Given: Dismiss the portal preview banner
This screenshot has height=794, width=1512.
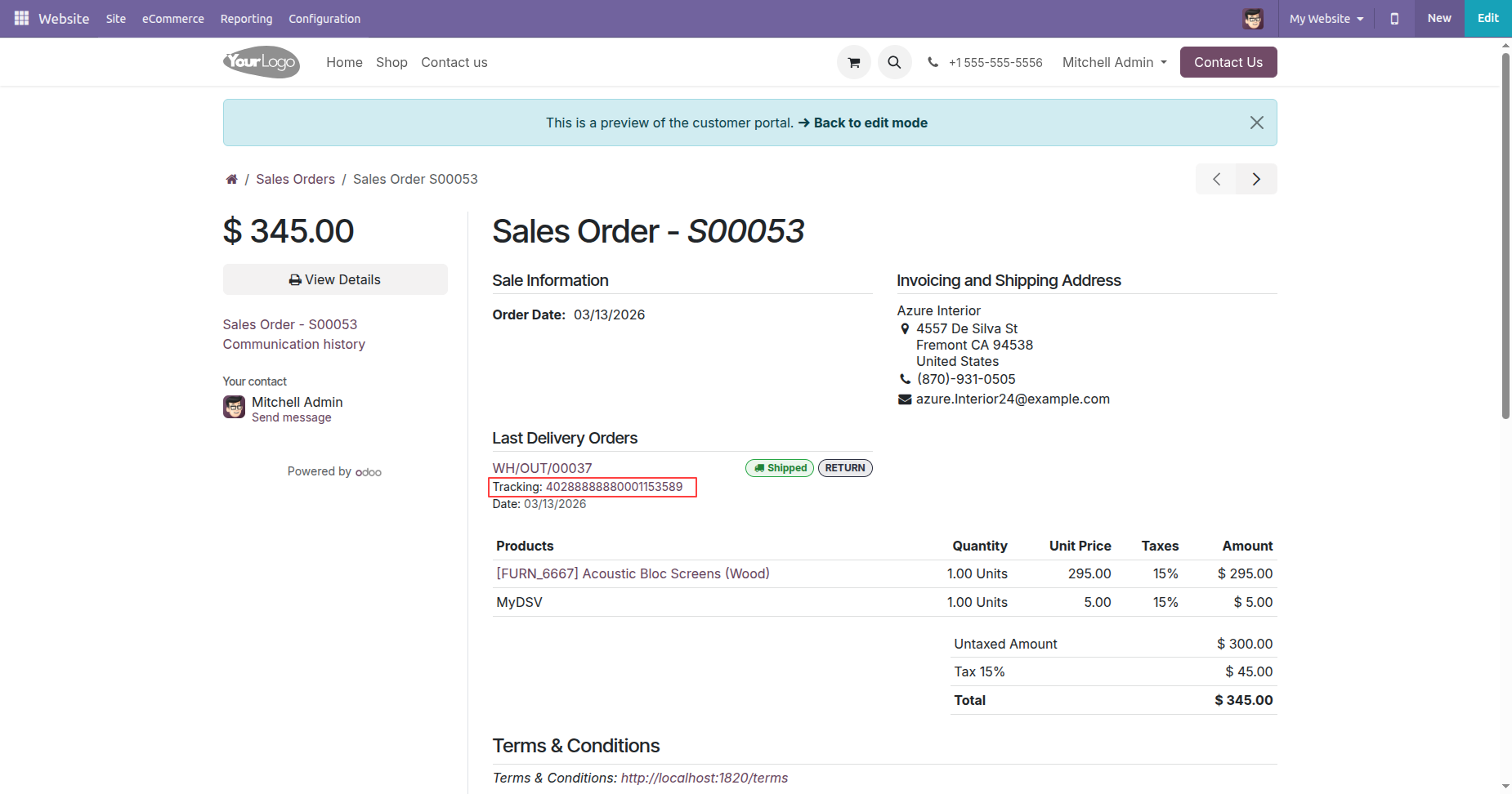Looking at the screenshot, I should point(1256,123).
